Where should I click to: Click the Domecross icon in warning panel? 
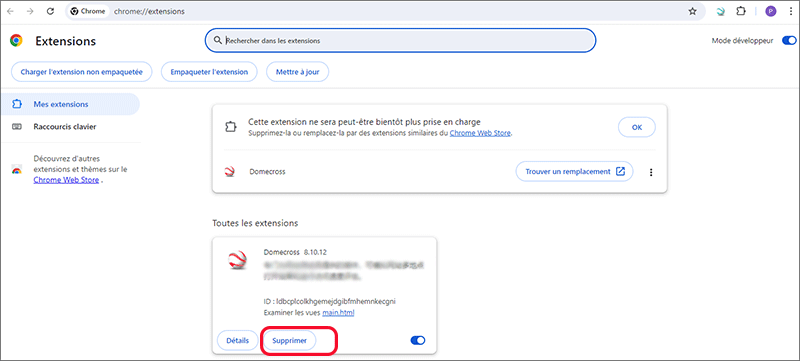point(229,172)
